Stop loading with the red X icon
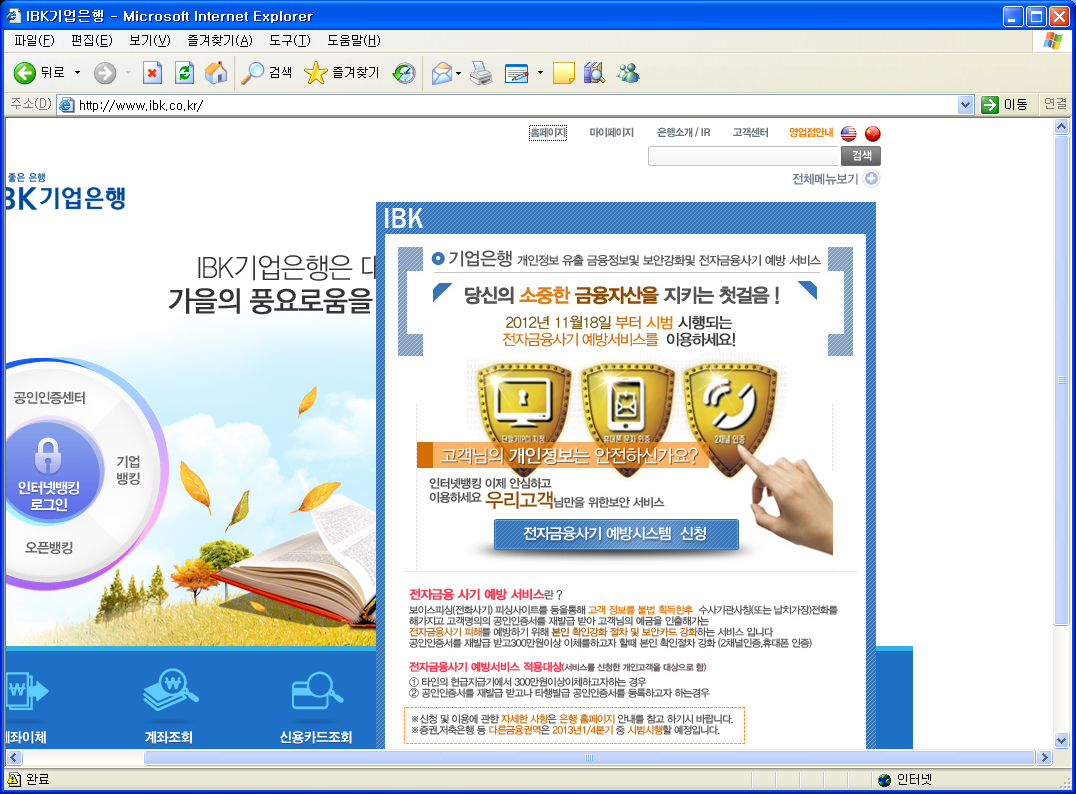1076x794 pixels. pos(152,73)
